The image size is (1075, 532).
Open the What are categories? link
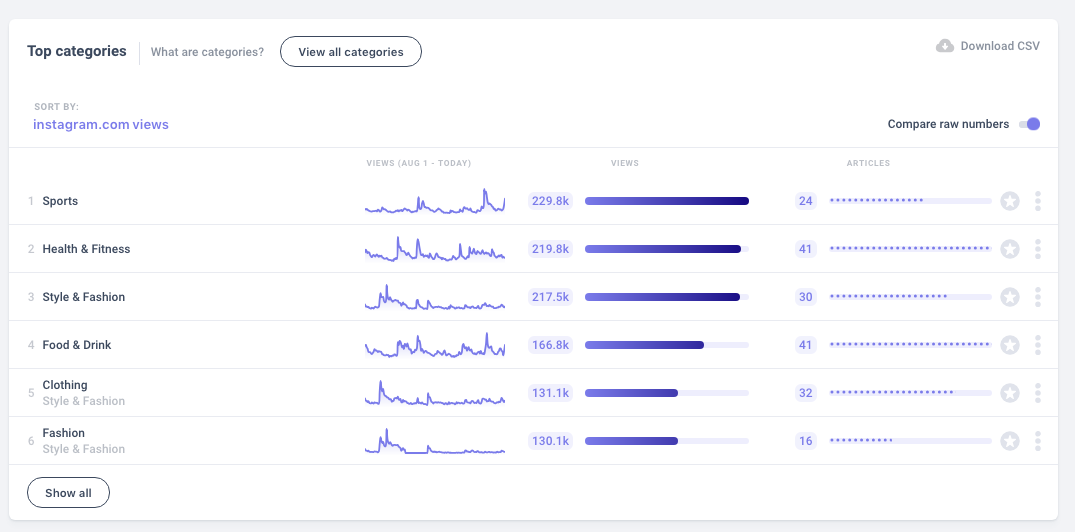click(207, 52)
